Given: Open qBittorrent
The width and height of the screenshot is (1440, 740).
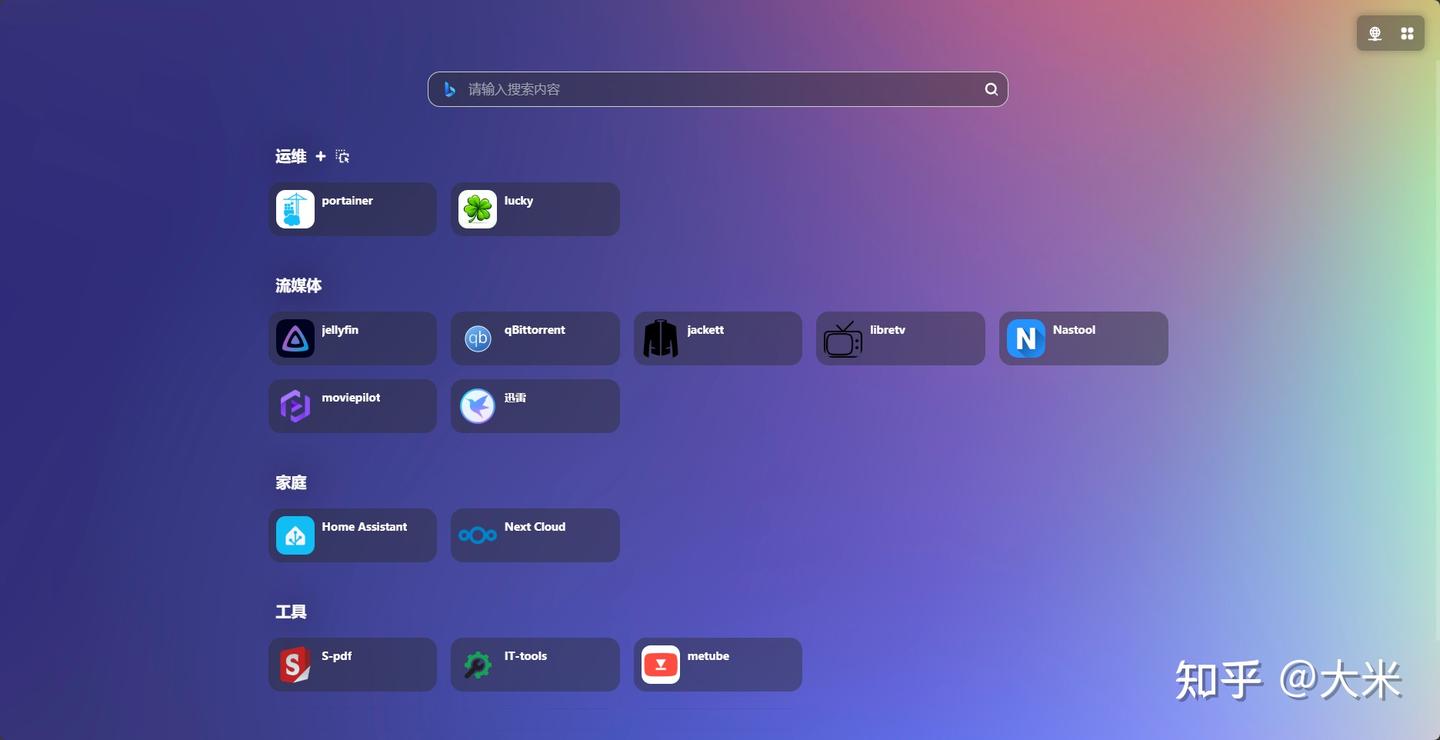Looking at the screenshot, I should click(535, 338).
